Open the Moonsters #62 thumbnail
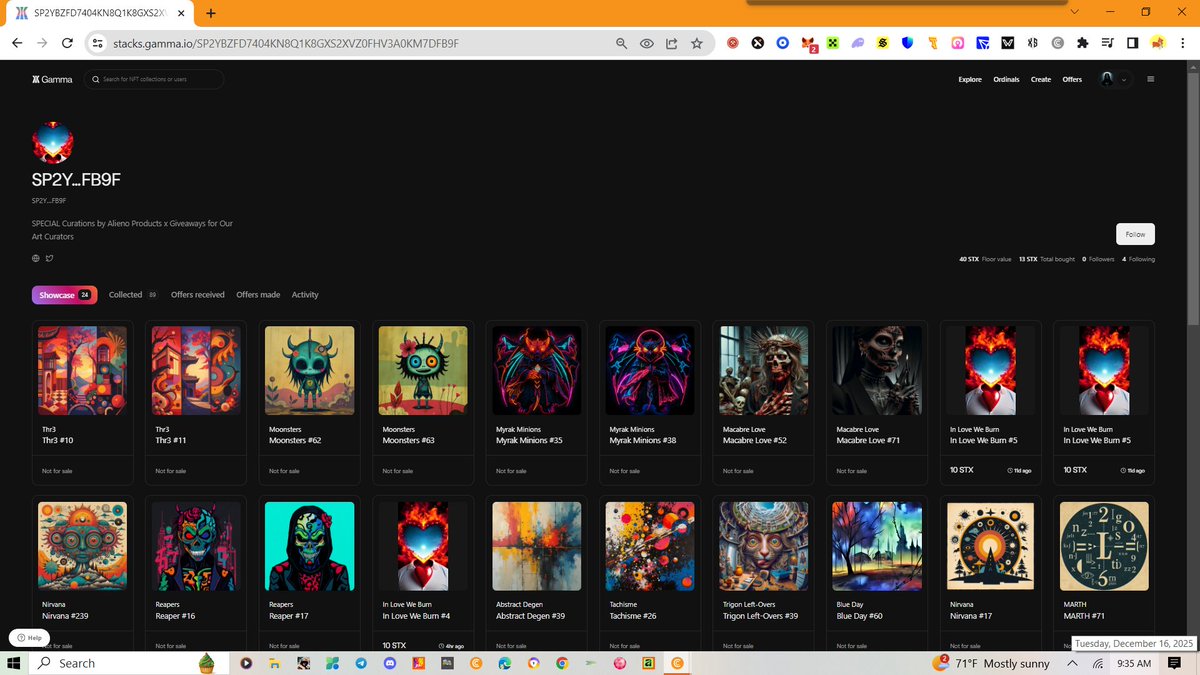Viewport: 1200px width, 675px height. [x=309, y=370]
